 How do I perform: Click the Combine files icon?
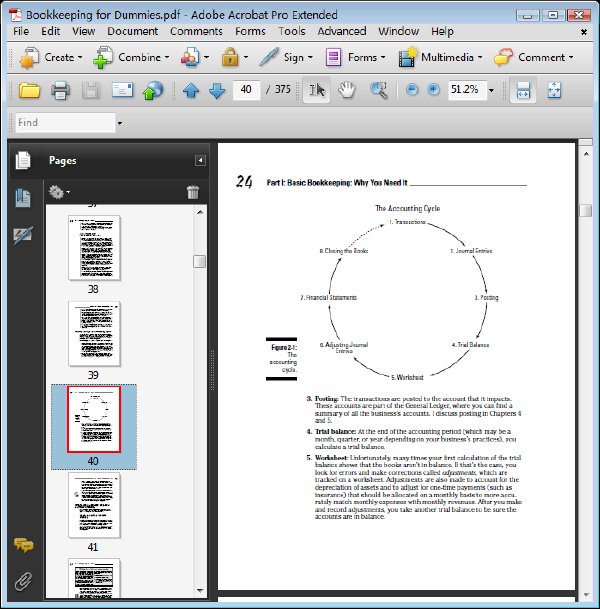click(x=103, y=57)
